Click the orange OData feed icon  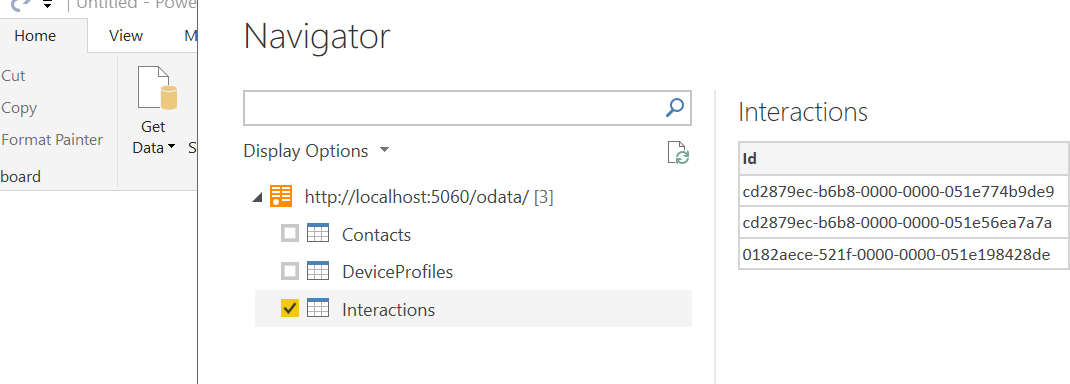pos(280,196)
